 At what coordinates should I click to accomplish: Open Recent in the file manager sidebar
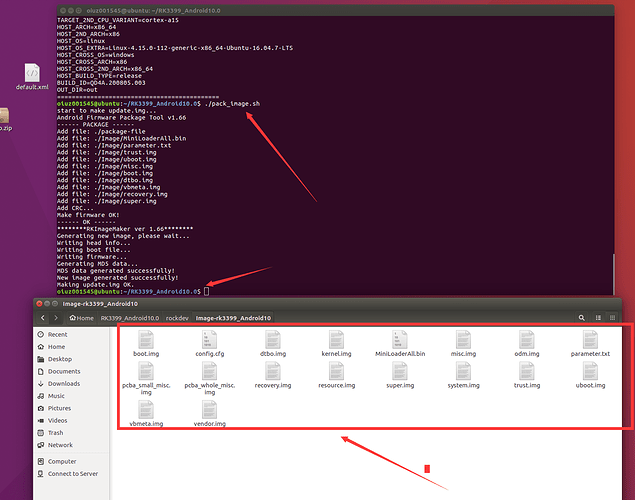tap(58, 334)
